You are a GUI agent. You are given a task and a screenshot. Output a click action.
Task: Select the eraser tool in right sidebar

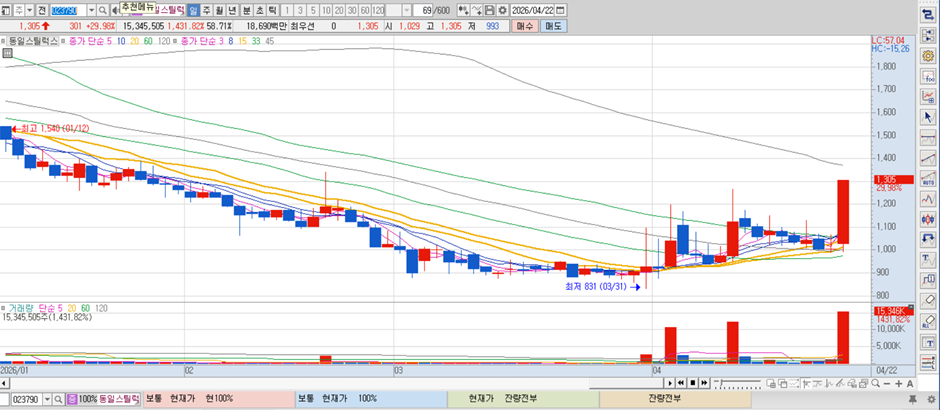point(929,299)
